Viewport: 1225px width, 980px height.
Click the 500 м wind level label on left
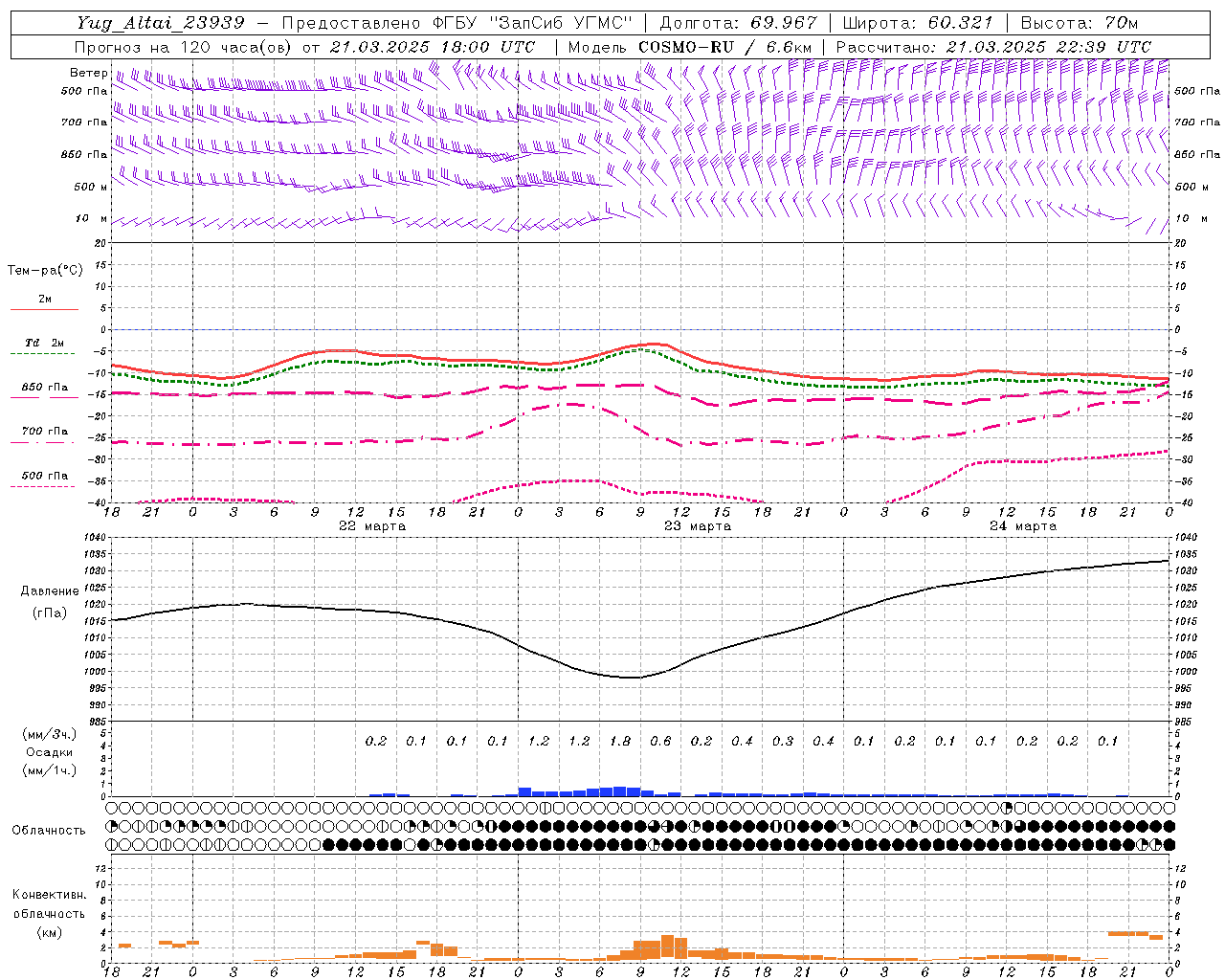click(91, 187)
